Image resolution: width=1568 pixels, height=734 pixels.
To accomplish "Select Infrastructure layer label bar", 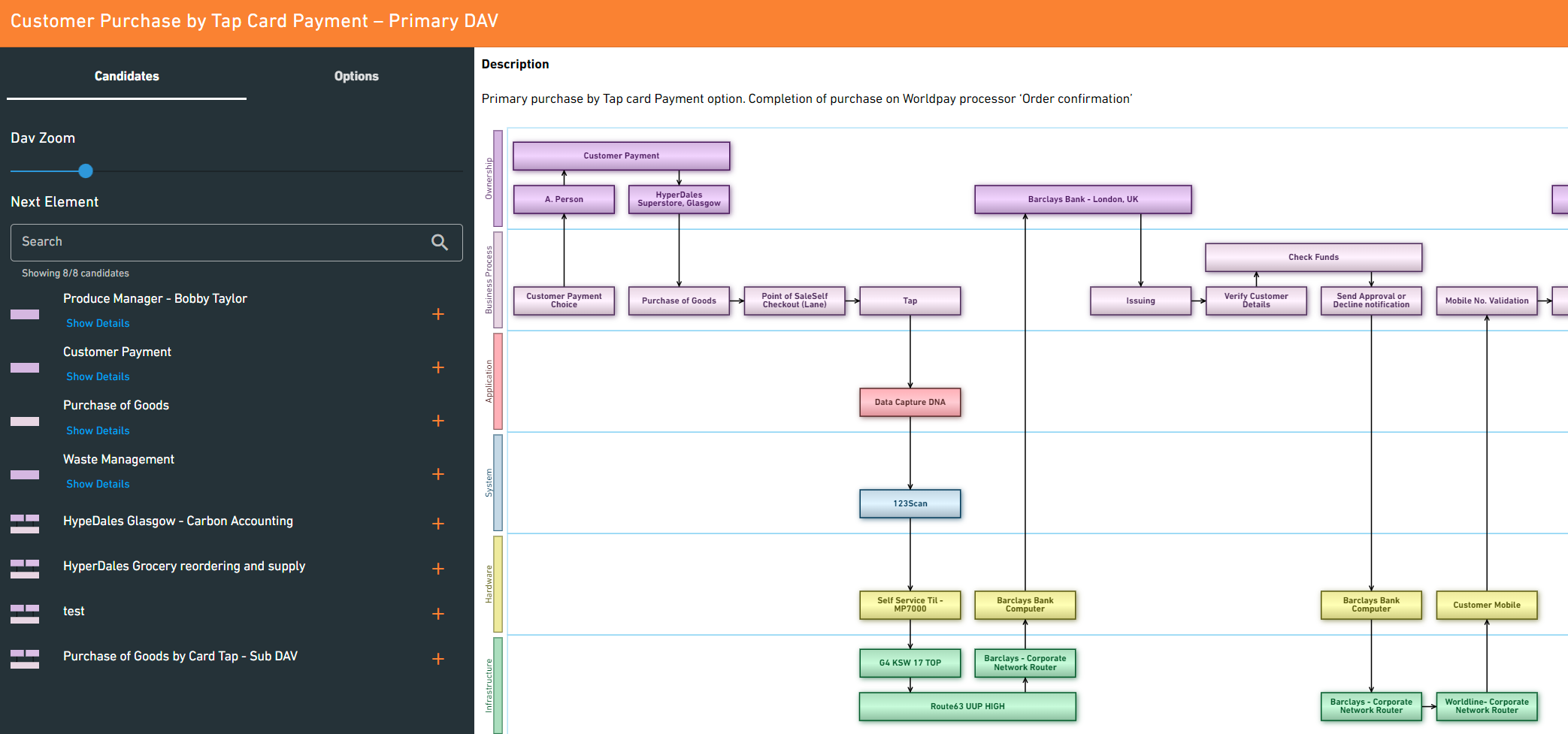I will [498, 685].
